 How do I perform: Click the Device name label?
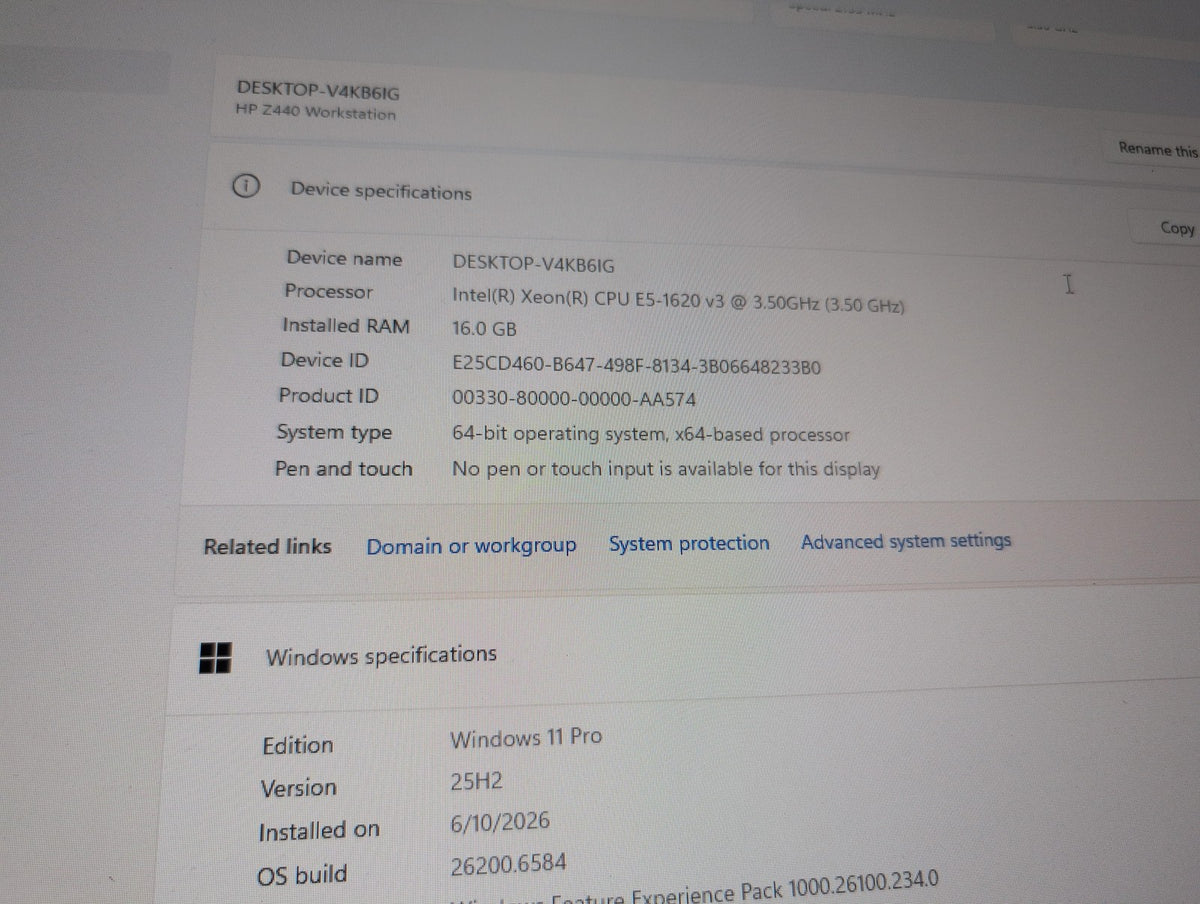[x=344, y=258]
